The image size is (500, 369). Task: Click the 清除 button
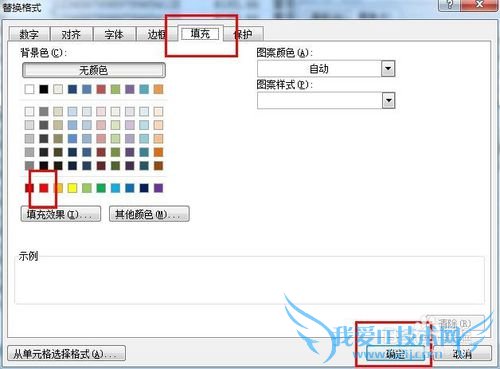click(x=455, y=323)
